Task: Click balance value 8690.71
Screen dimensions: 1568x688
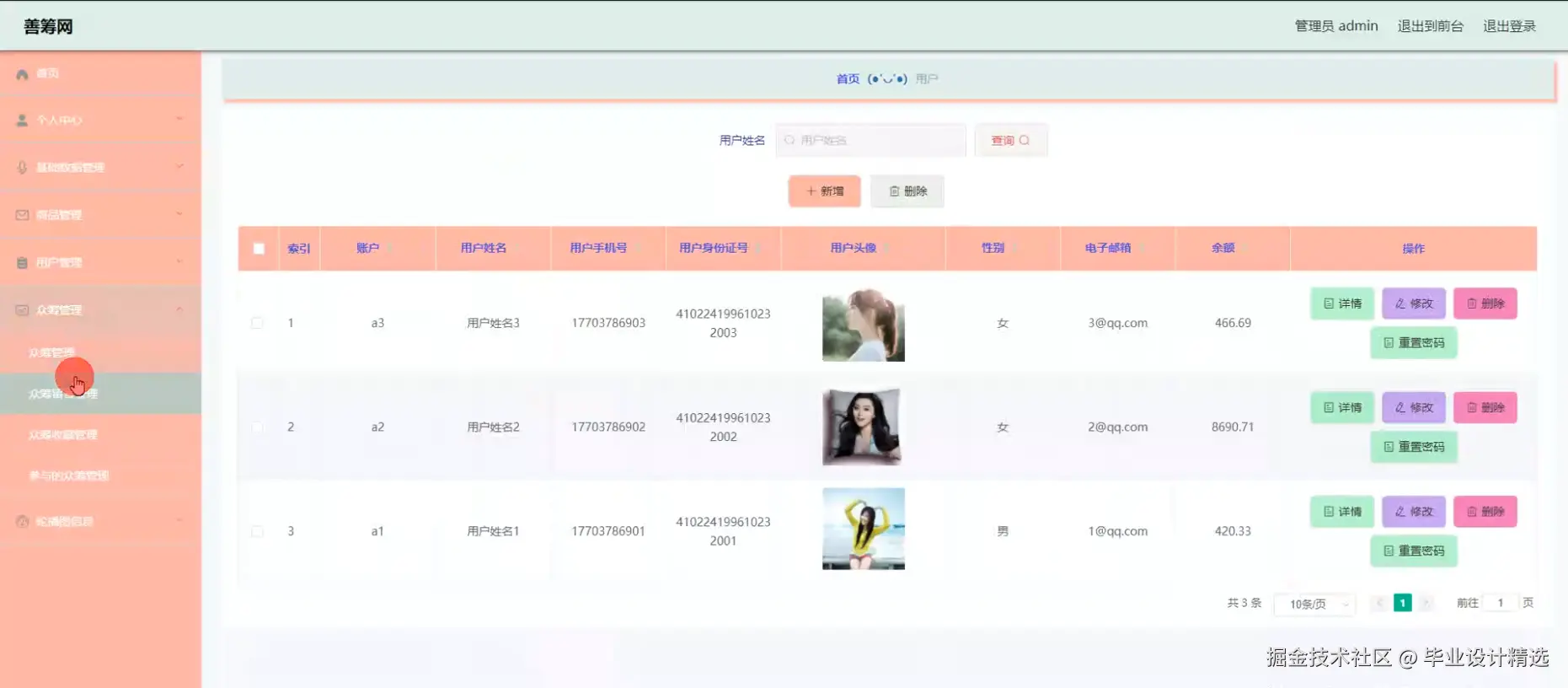Action: pos(1233,427)
